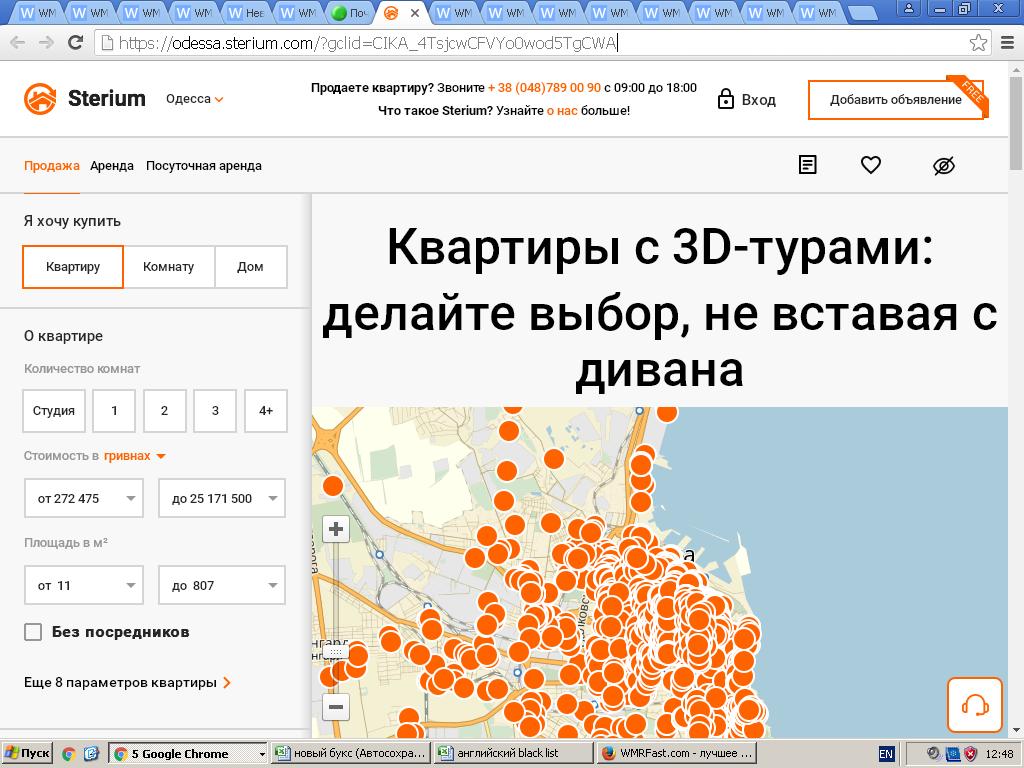
Task: Zoom out the map with minus button
Action: [x=336, y=707]
